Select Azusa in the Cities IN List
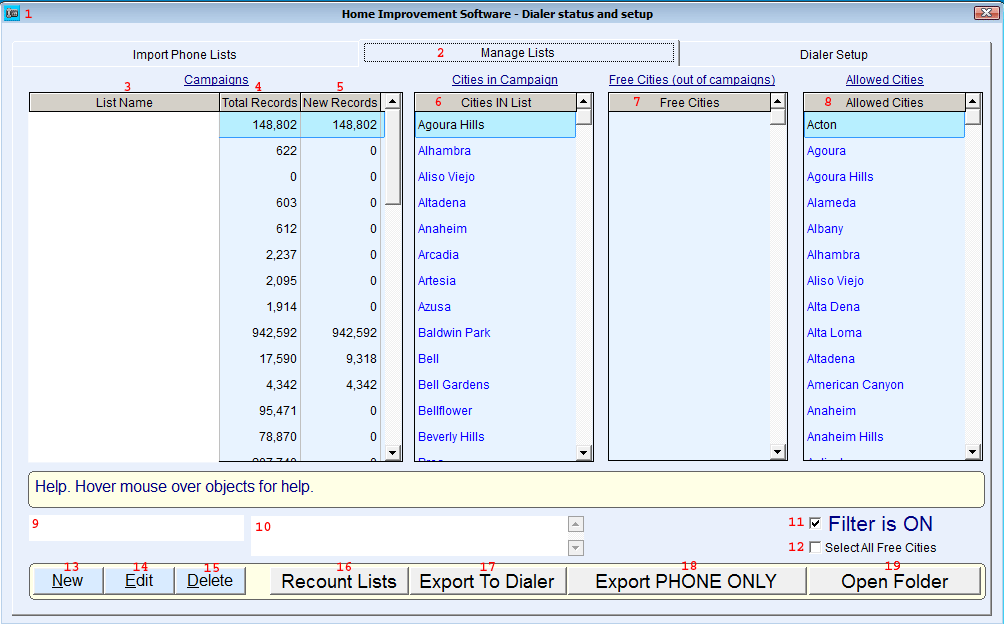This screenshot has width=1004, height=624. pos(496,307)
